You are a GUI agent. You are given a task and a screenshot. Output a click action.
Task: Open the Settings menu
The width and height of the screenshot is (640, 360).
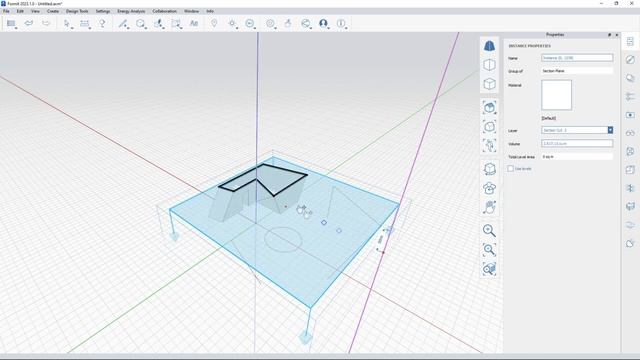click(x=103, y=11)
